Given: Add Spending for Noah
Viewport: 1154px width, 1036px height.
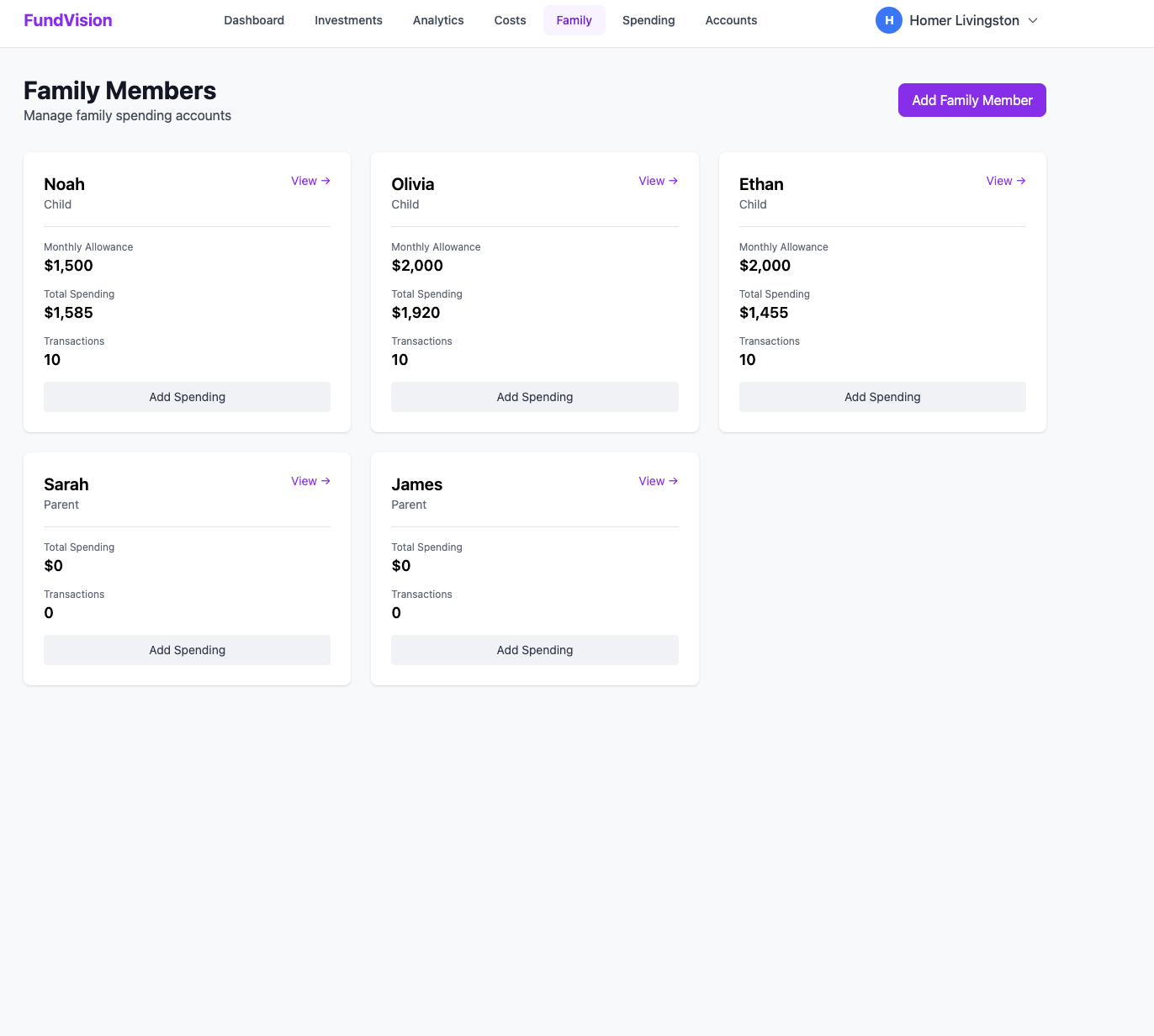Looking at the screenshot, I should click(187, 397).
